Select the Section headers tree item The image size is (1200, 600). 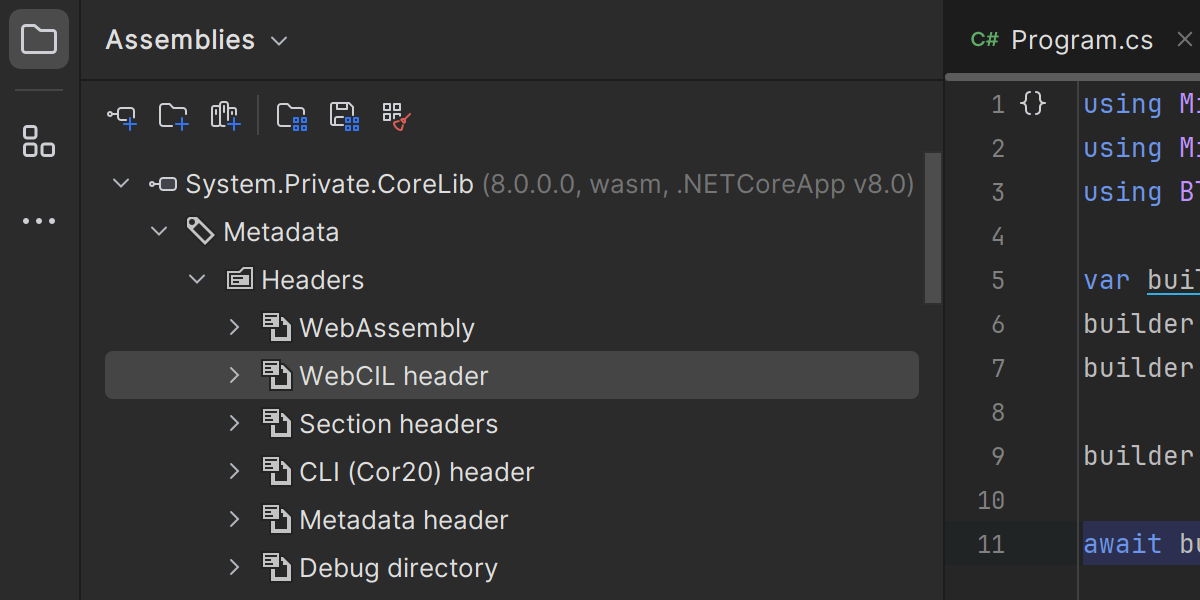pyautogui.click(x=398, y=424)
